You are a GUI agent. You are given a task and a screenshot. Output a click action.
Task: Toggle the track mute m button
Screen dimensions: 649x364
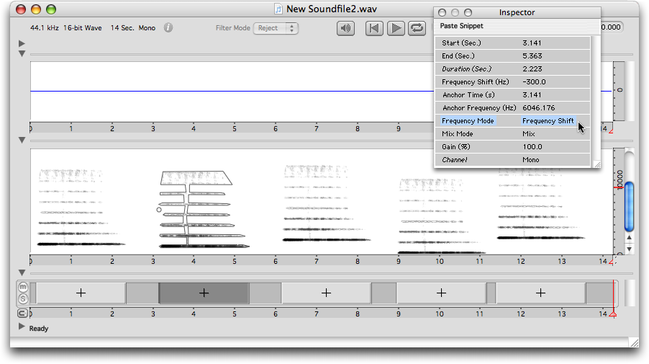[23, 287]
